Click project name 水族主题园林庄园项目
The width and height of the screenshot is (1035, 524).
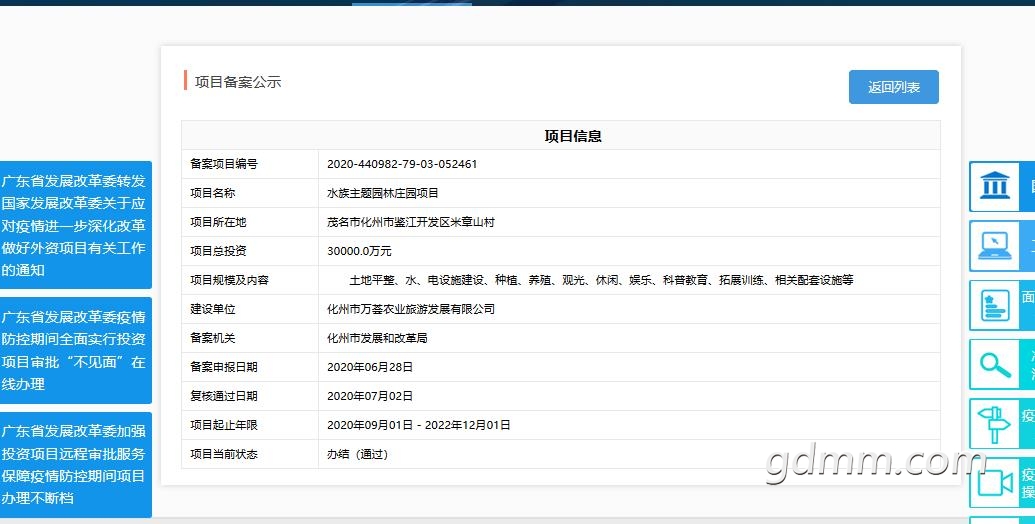tap(382, 193)
